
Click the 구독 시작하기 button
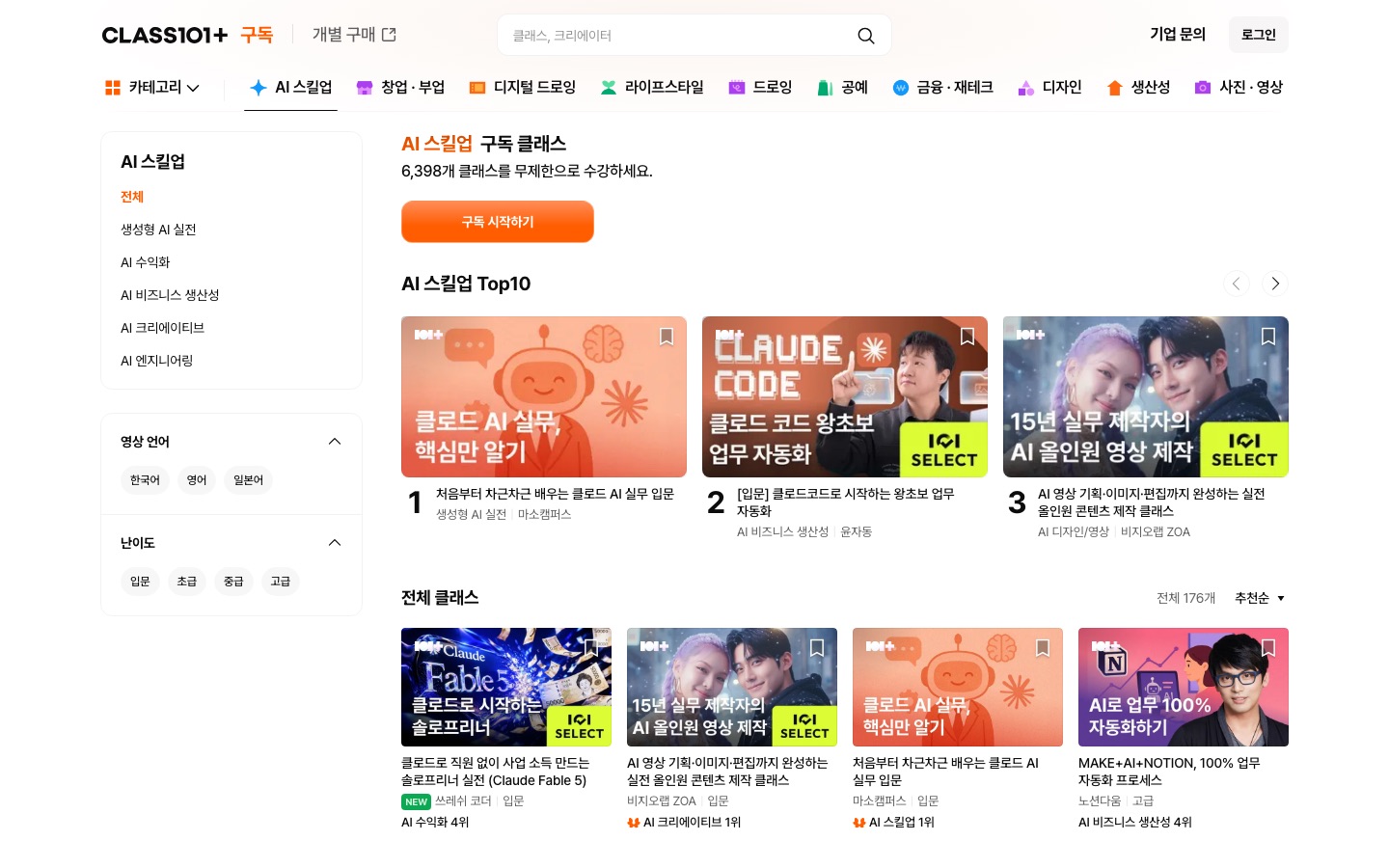coord(498,222)
